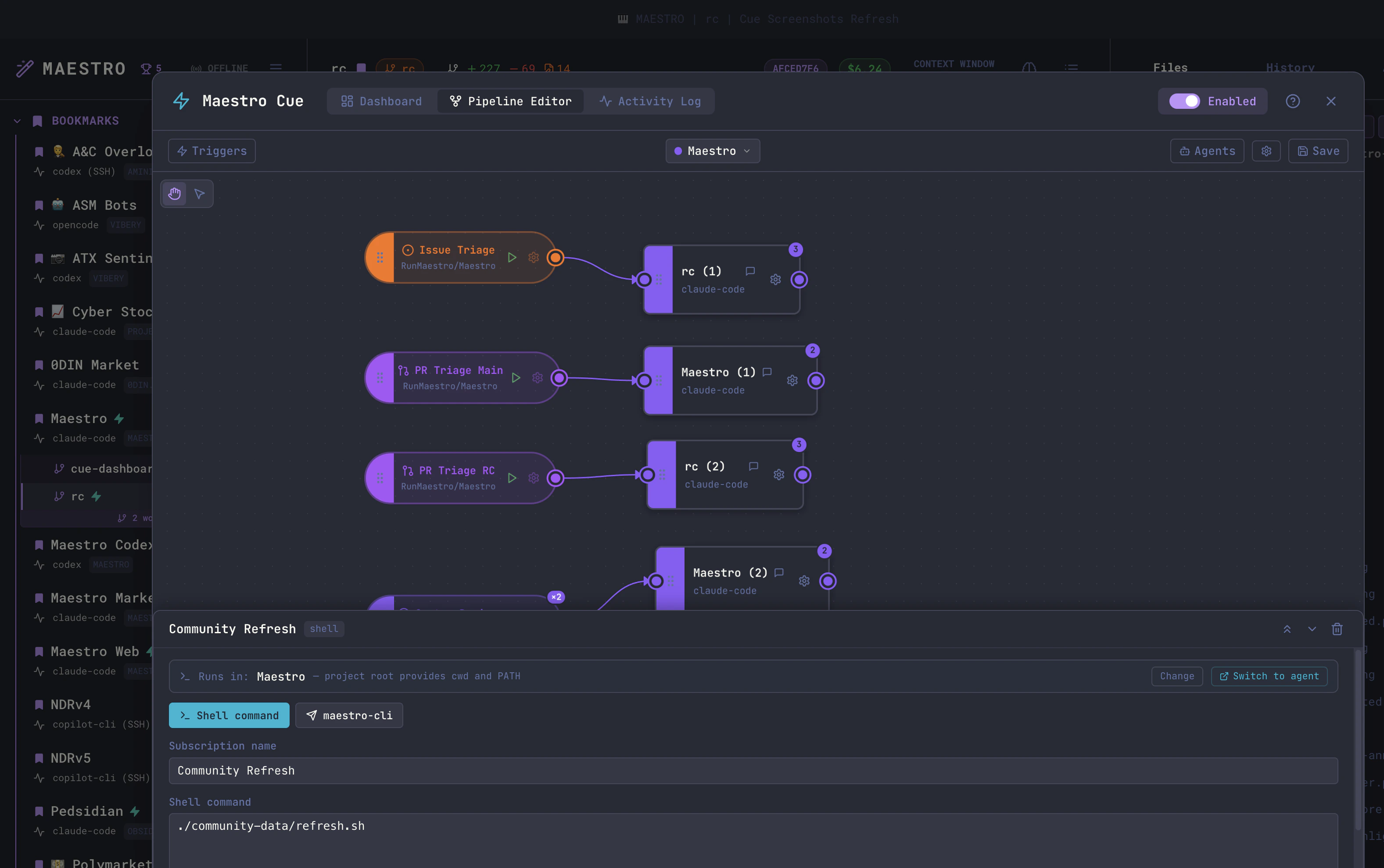Screen dimensions: 1384x868
Task: Grab the Issue Triage drag handle
Action: tap(380, 257)
